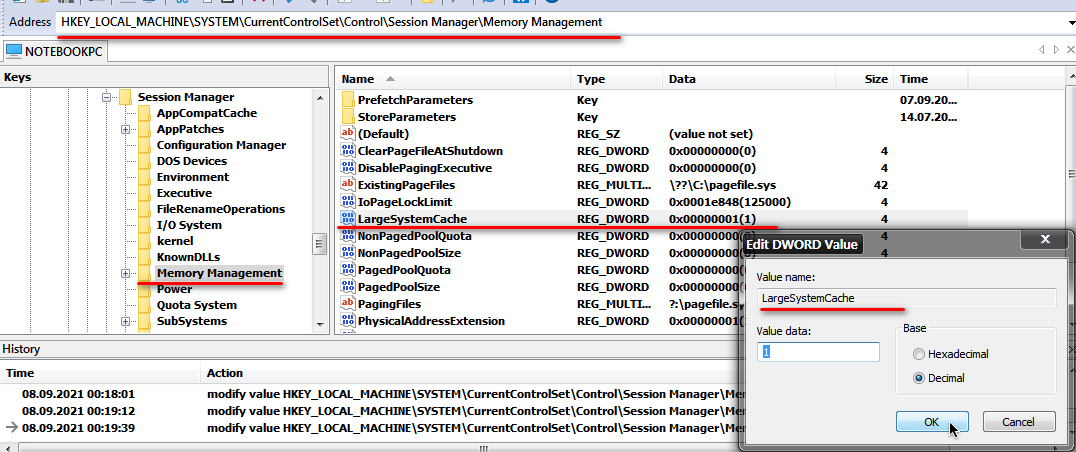
Task: Select the Memory Management key in tree
Action: click(x=219, y=273)
